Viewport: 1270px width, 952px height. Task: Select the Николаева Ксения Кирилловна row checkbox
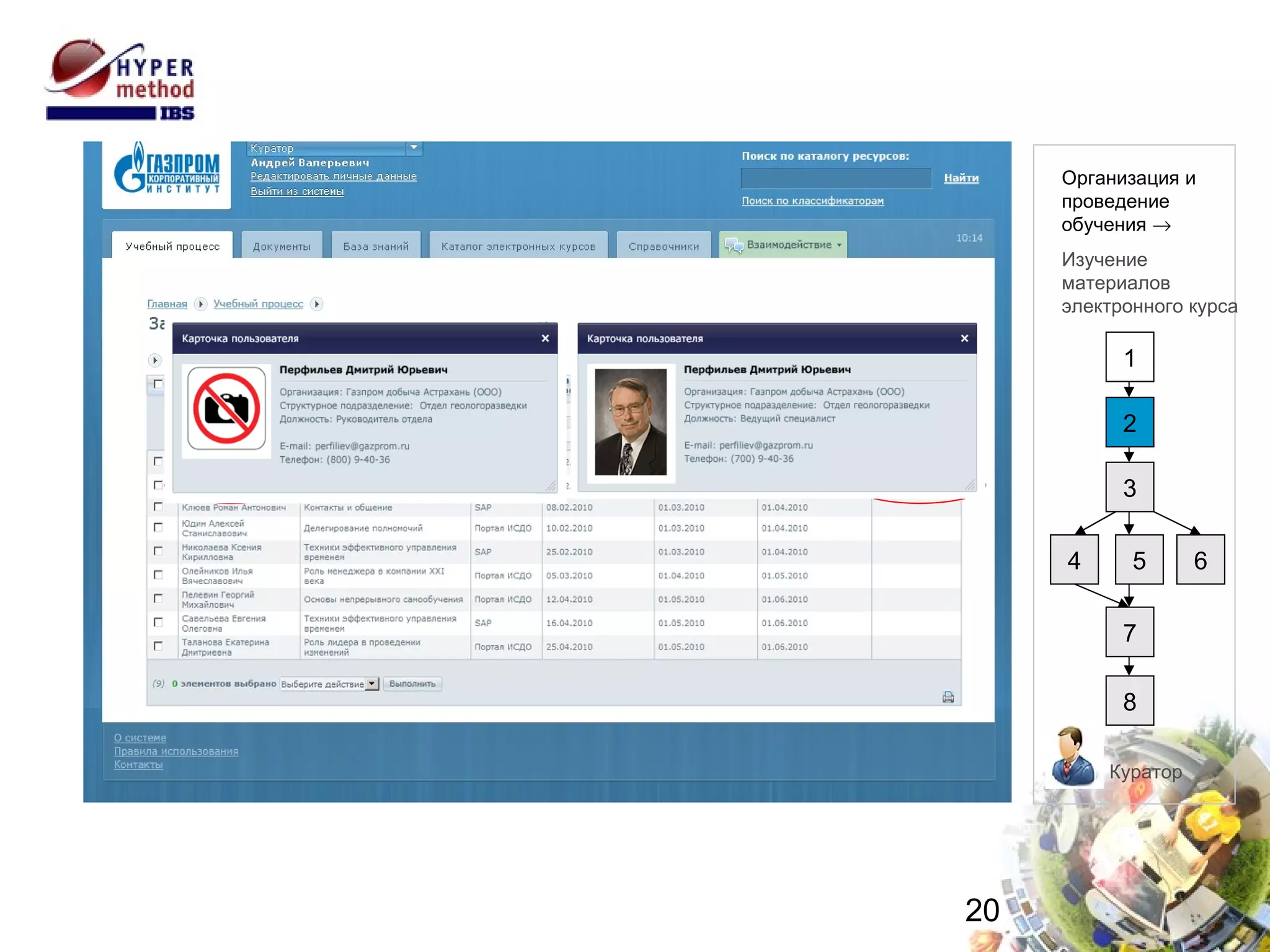point(158,551)
